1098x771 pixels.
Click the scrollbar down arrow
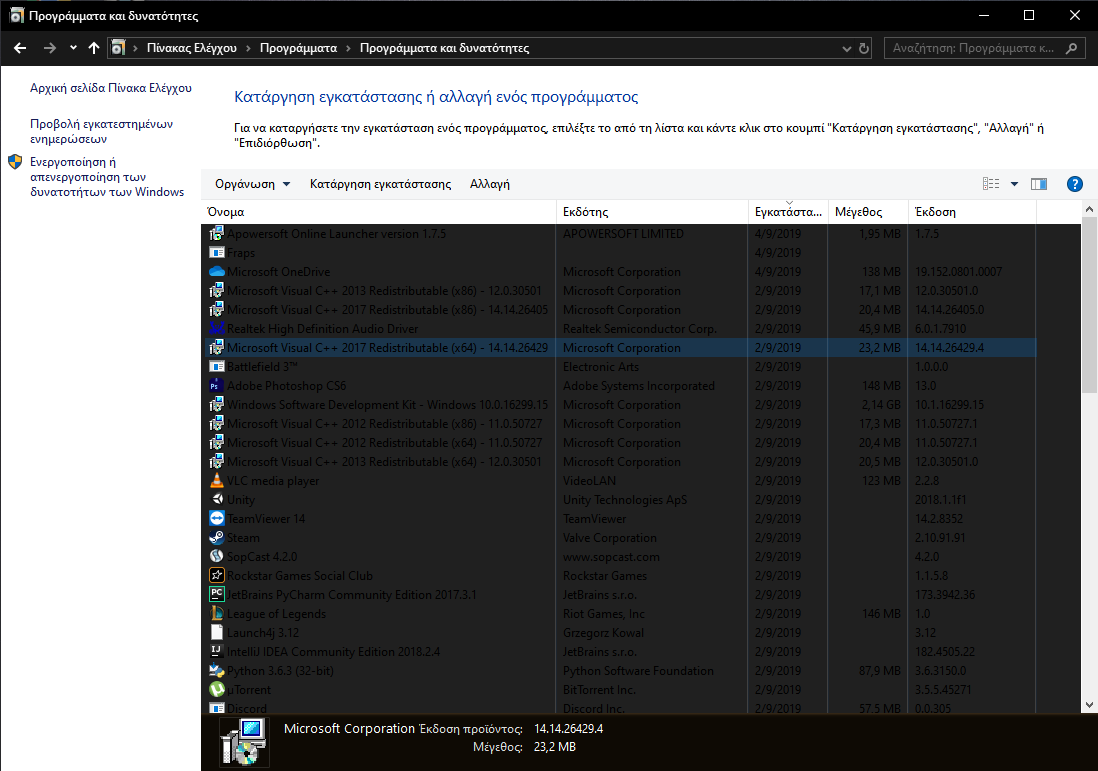point(1089,705)
